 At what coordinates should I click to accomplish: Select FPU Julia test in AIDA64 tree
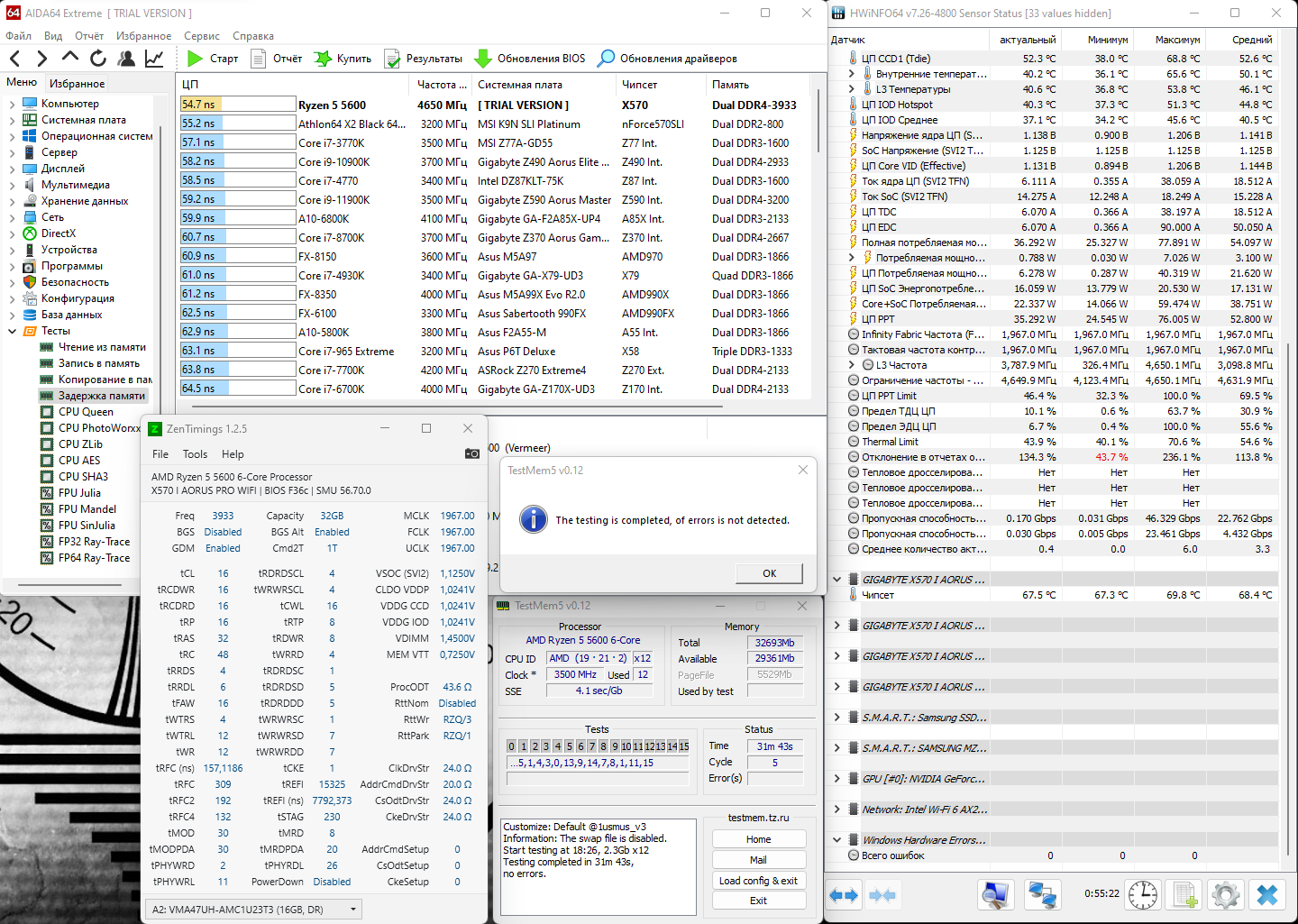(79, 493)
